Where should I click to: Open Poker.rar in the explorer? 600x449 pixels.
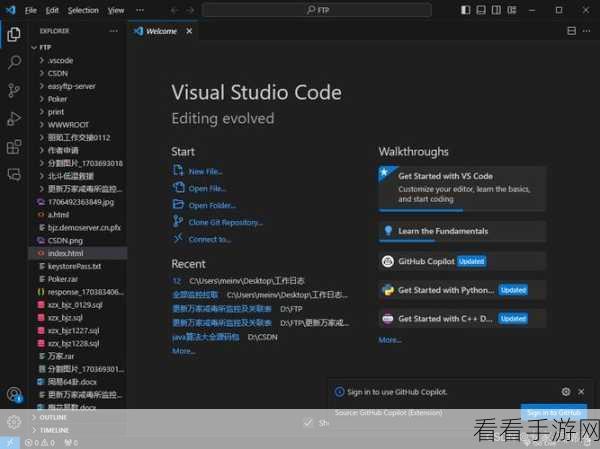[78, 279]
